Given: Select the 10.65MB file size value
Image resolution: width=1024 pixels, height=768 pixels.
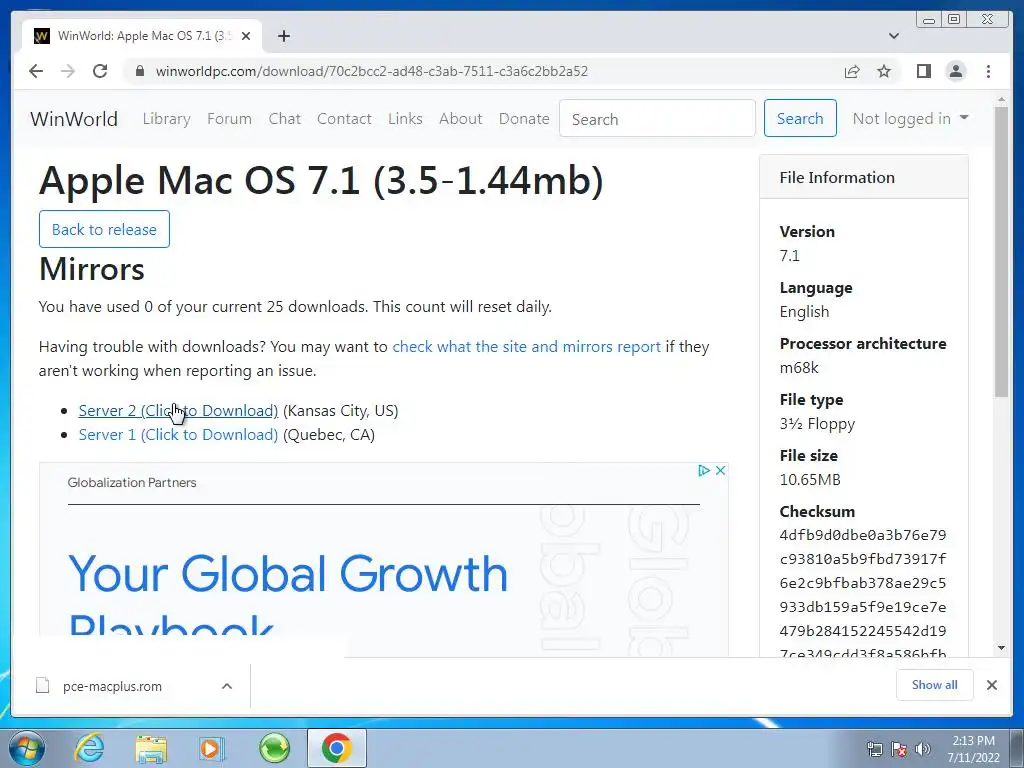Looking at the screenshot, I should (810, 480).
